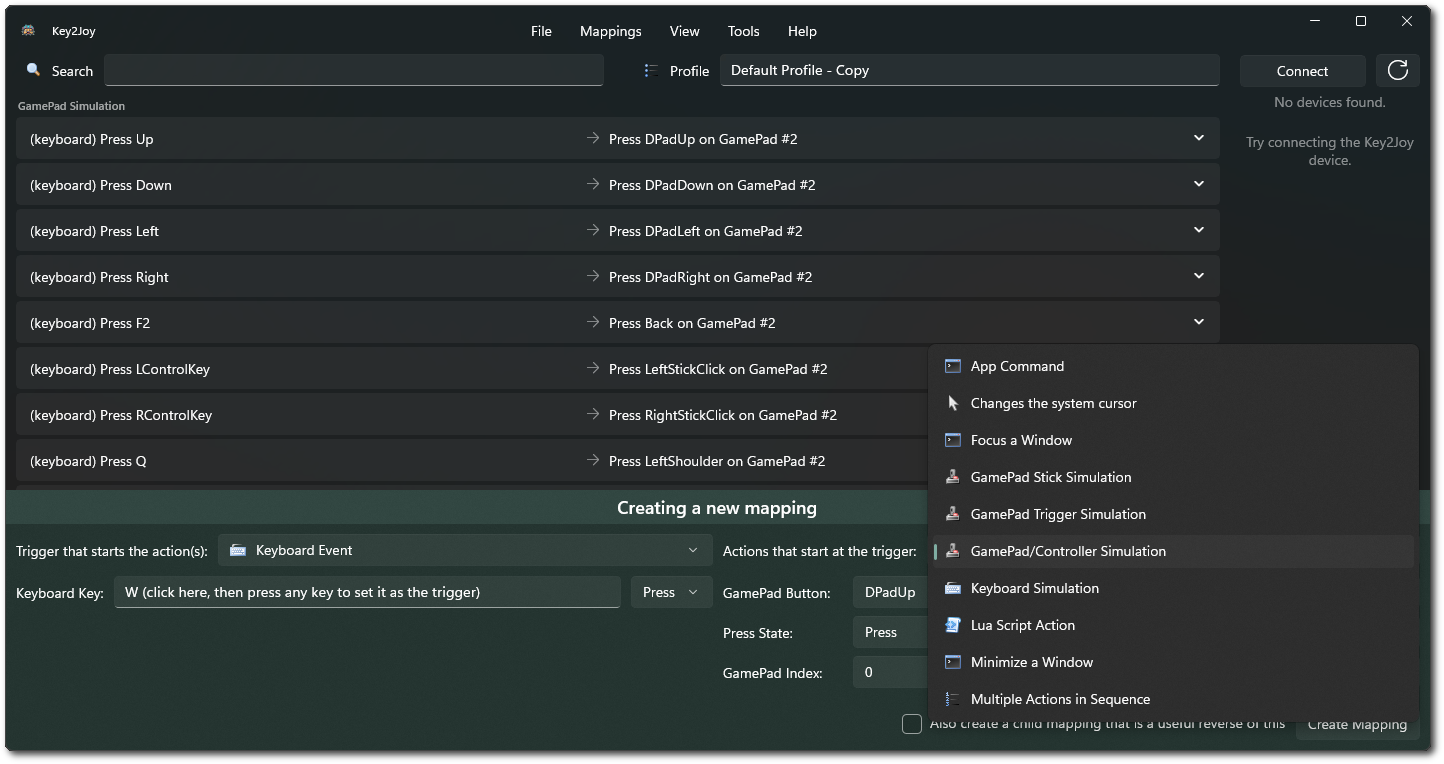
Task: Click the App Command terminal icon
Action: pyautogui.click(x=952, y=366)
